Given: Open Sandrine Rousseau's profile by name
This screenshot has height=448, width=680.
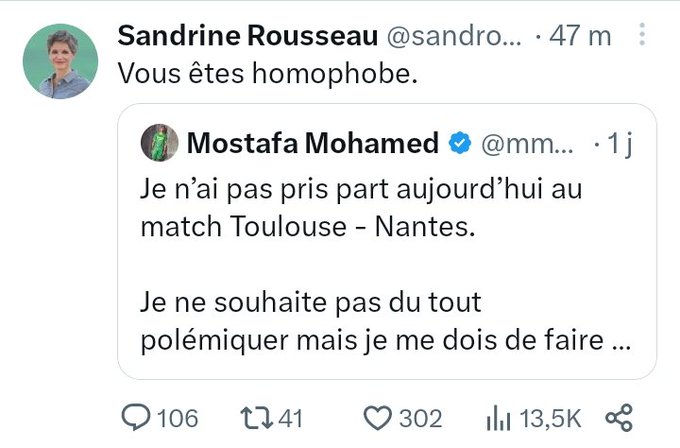Looking at the screenshot, I should 248,36.
